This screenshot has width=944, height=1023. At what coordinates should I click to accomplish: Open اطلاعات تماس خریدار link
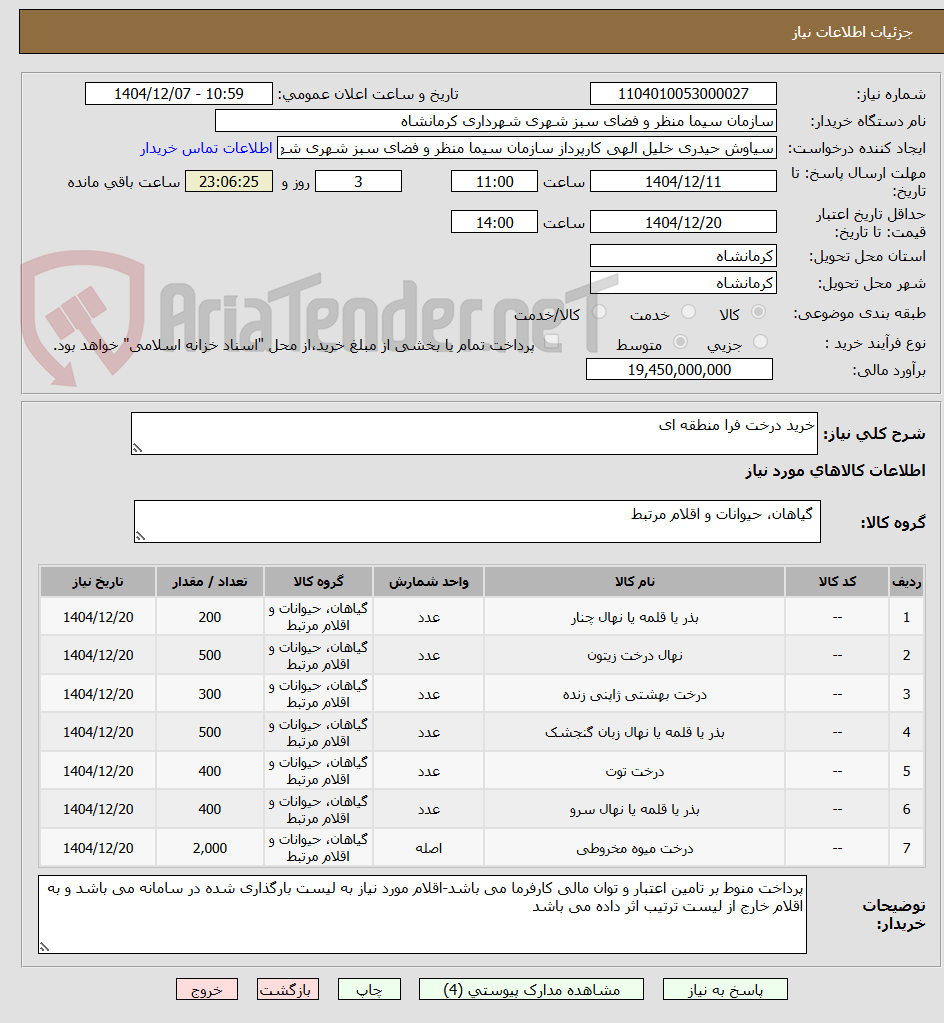point(206,148)
